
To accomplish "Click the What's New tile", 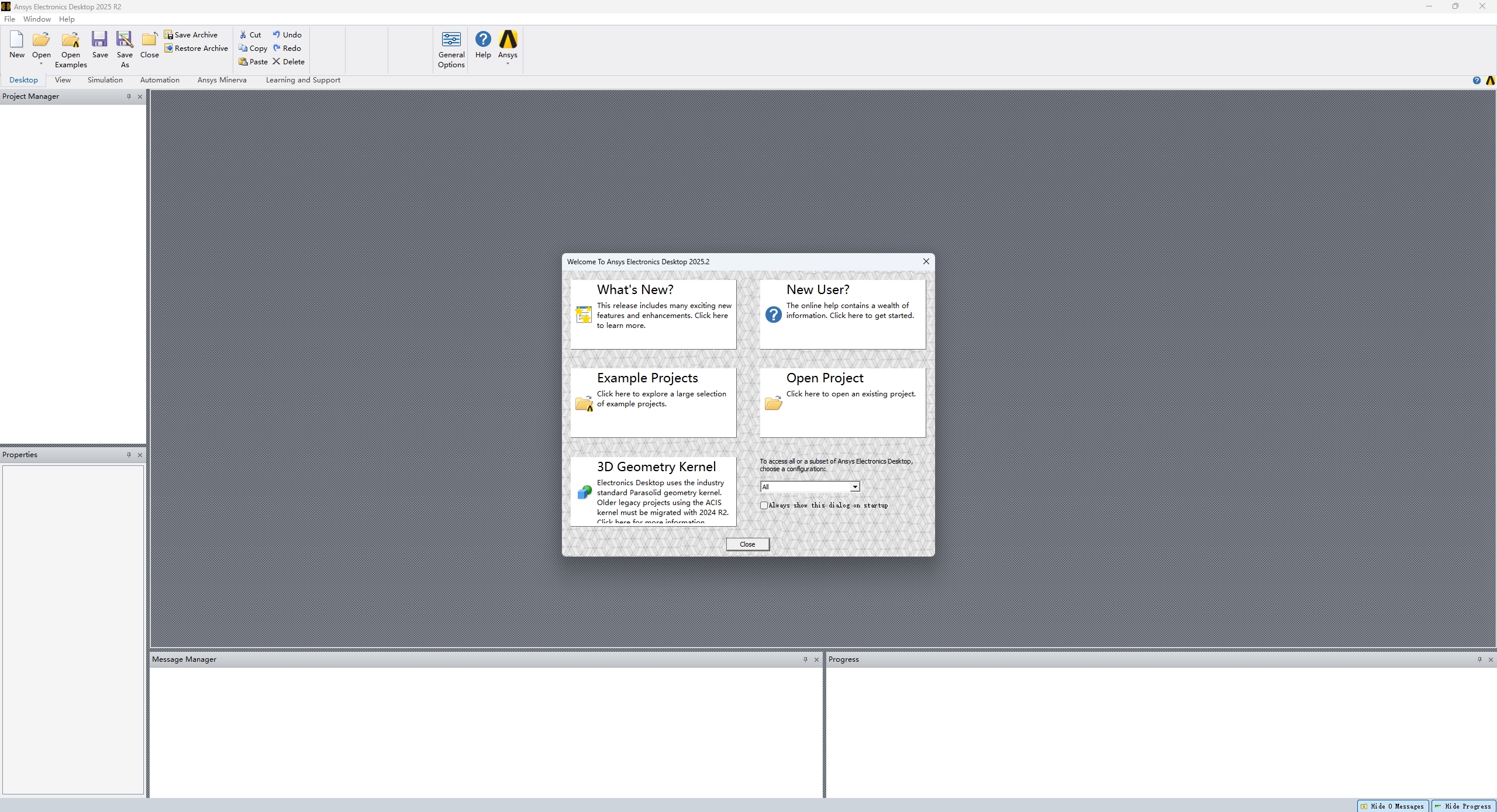I will click(x=653, y=314).
